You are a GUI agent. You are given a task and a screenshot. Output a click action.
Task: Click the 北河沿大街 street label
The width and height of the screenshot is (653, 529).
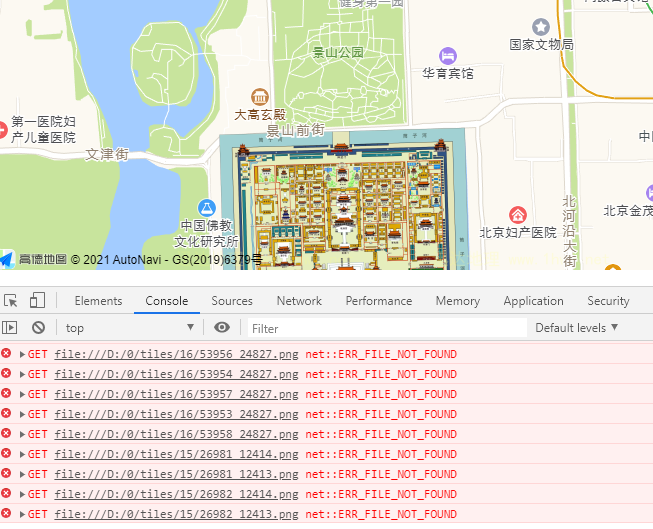569,231
